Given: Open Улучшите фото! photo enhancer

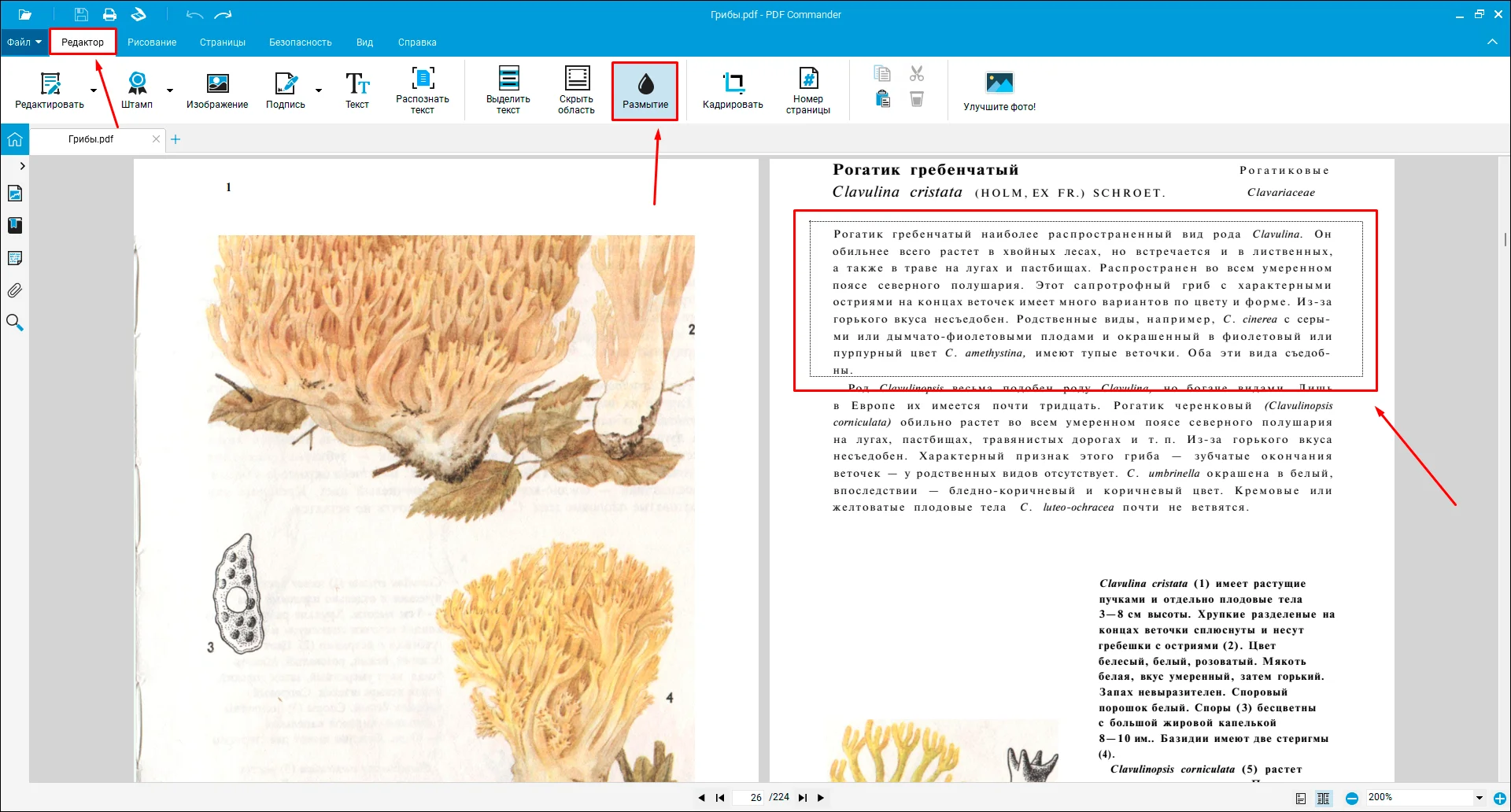Looking at the screenshot, I should [x=999, y=91].
